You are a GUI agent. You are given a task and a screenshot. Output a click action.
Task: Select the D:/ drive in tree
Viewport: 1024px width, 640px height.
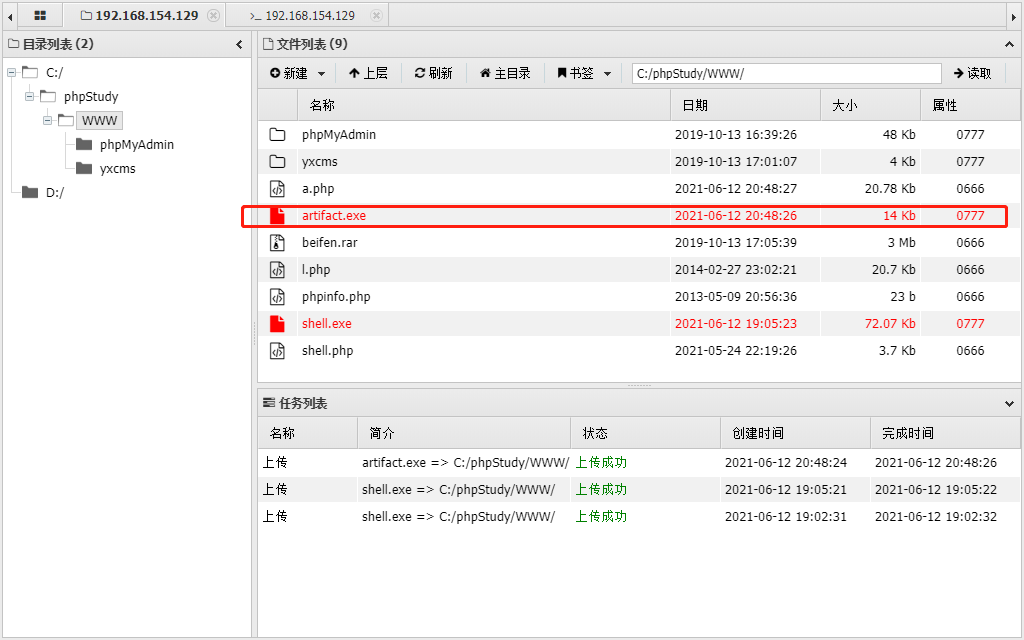pyautogui.click(x=55, y=193)
